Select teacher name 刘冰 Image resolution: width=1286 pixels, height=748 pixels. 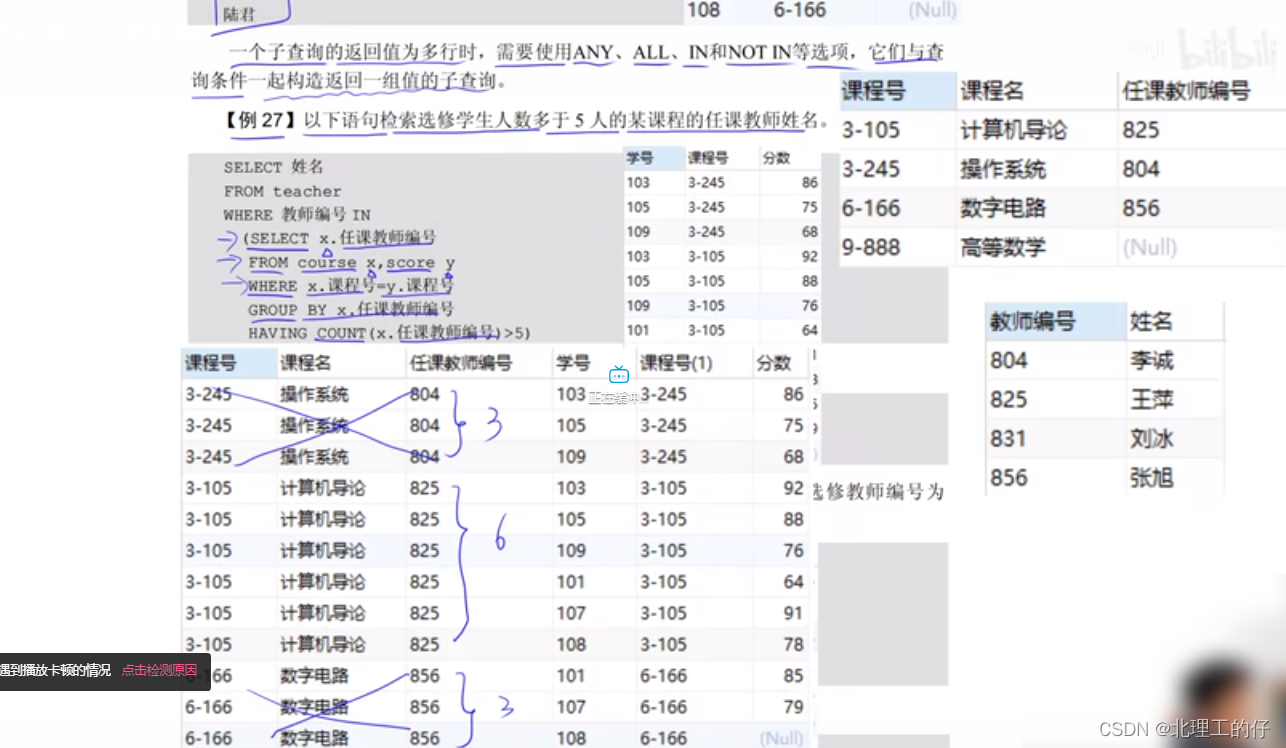click(x=1151, y=439)
